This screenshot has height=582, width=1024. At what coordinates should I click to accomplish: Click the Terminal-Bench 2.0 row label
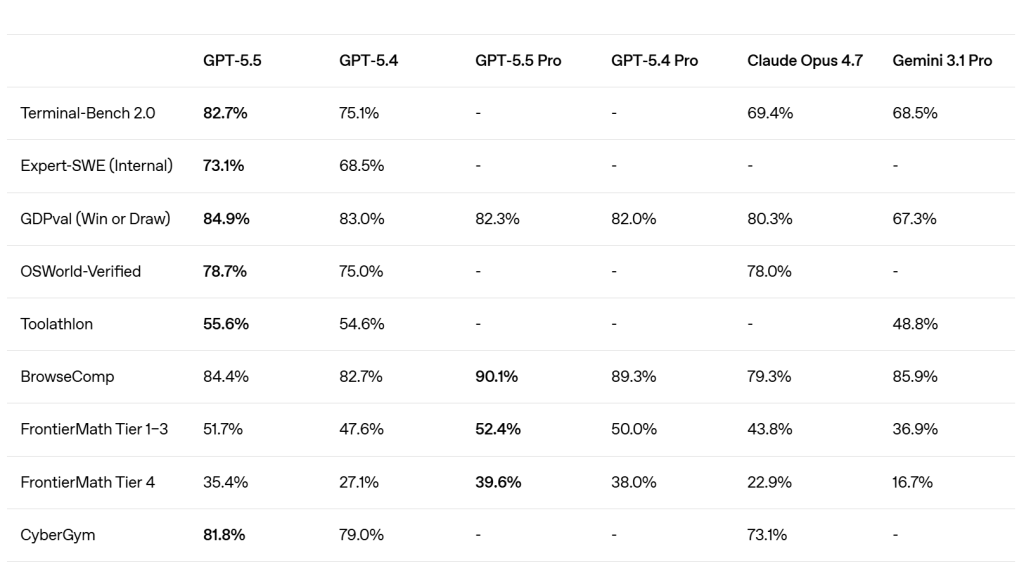point(88,113)
